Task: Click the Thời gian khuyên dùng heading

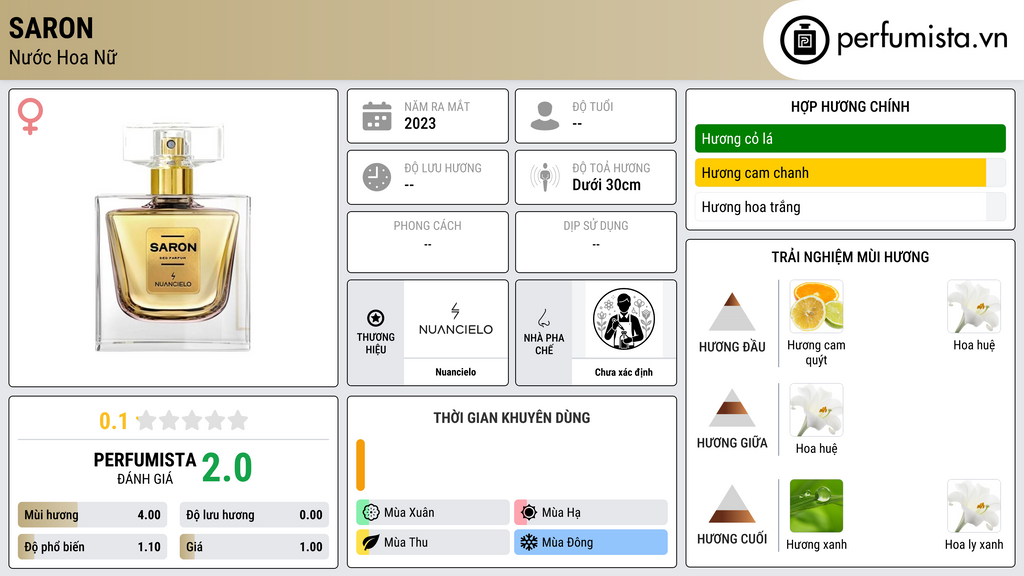Action: tap(512, 417)
